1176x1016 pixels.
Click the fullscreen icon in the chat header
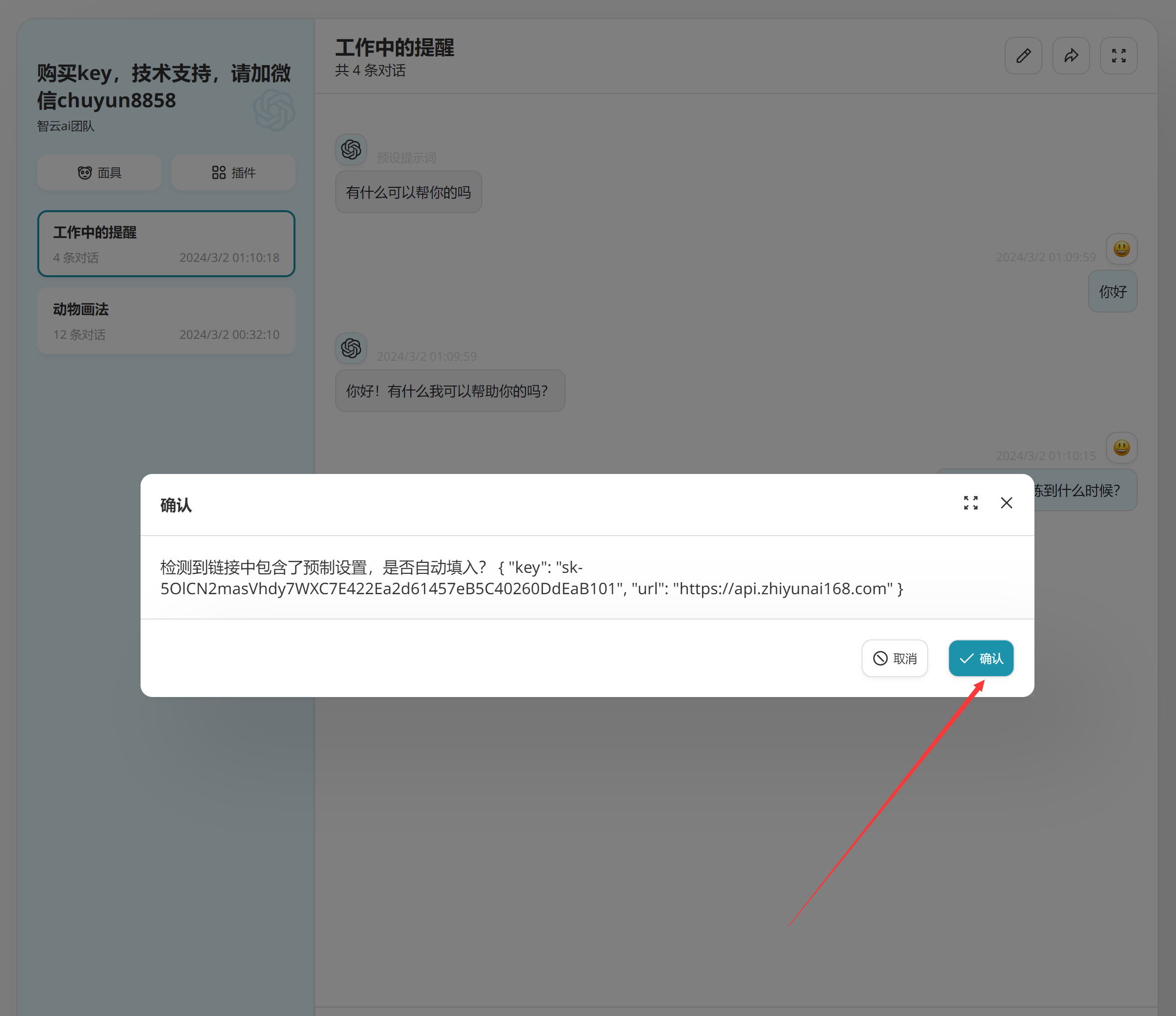[1118, 56]
